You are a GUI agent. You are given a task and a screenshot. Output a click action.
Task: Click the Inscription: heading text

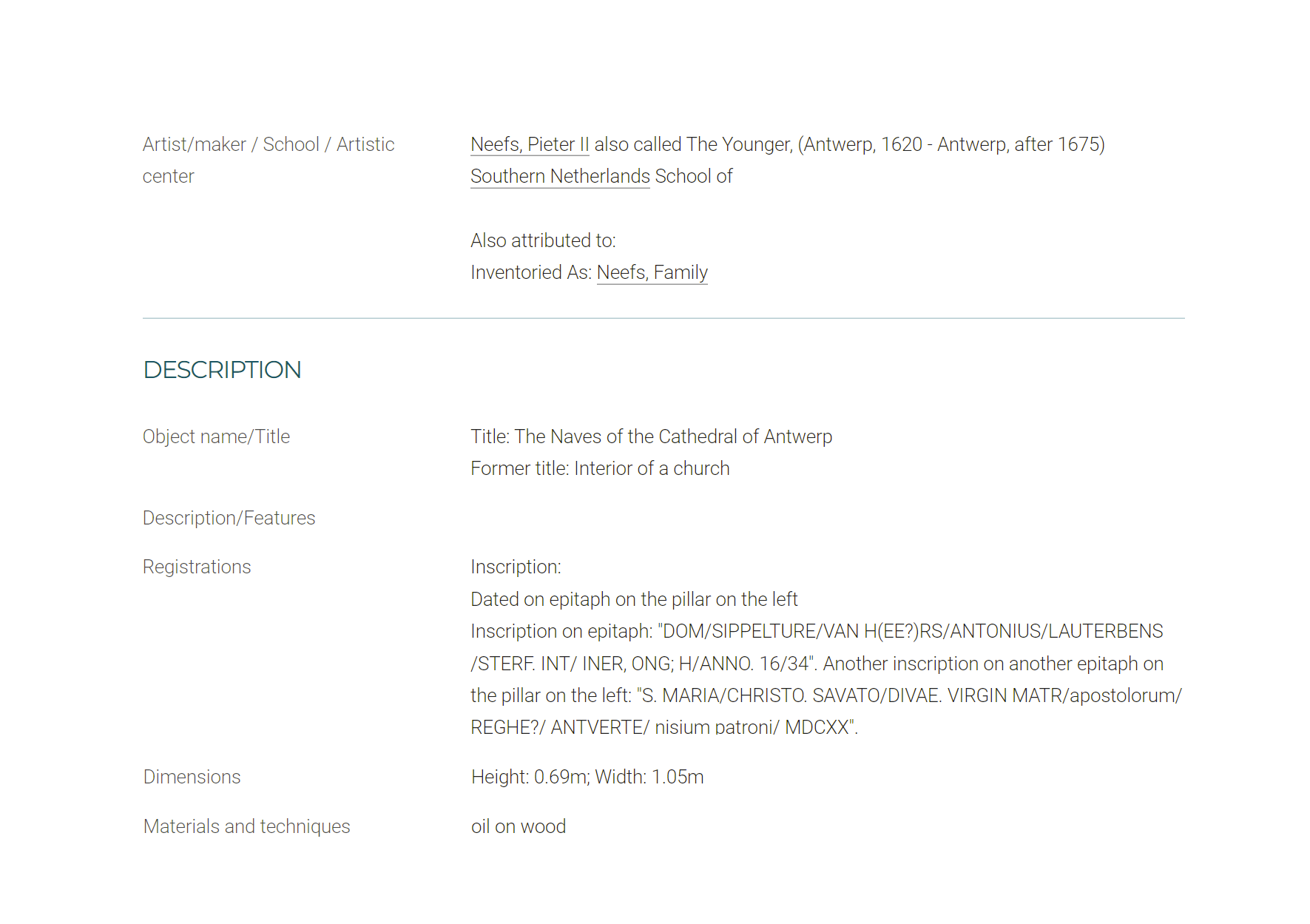coord(516,567)
